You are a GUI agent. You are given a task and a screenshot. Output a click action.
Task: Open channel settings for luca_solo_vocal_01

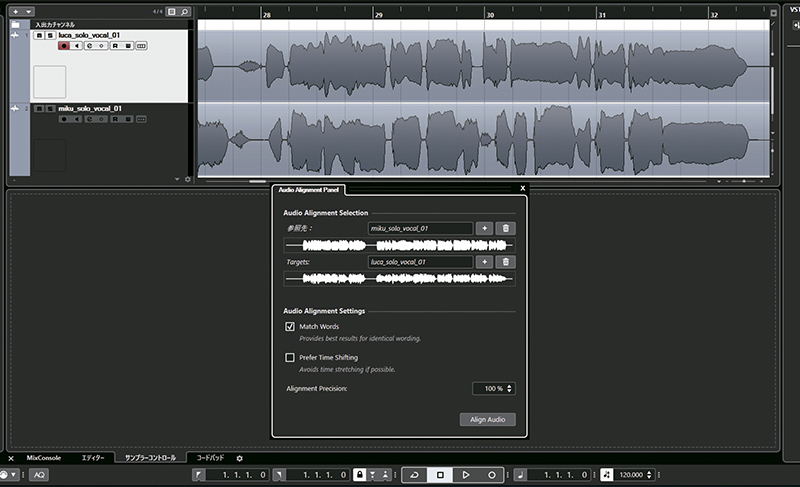[x=89, y=46]
